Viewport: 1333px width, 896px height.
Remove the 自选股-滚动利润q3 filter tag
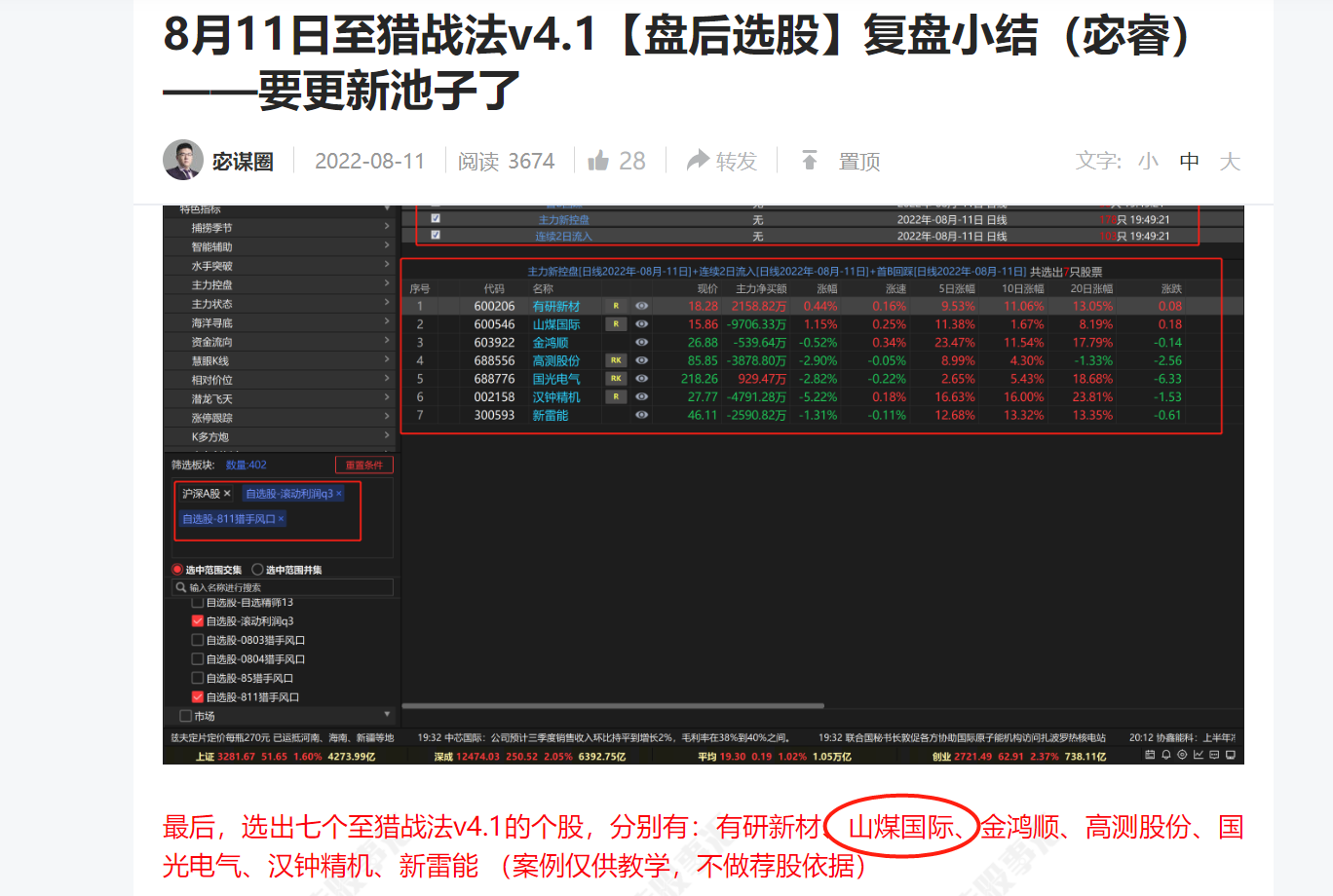[x=339, y=494]
